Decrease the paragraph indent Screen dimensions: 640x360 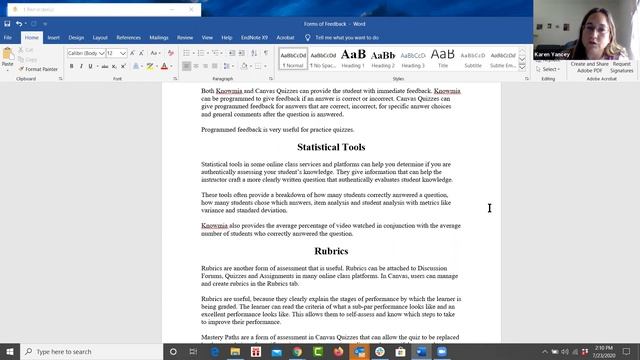pos(232,53)
